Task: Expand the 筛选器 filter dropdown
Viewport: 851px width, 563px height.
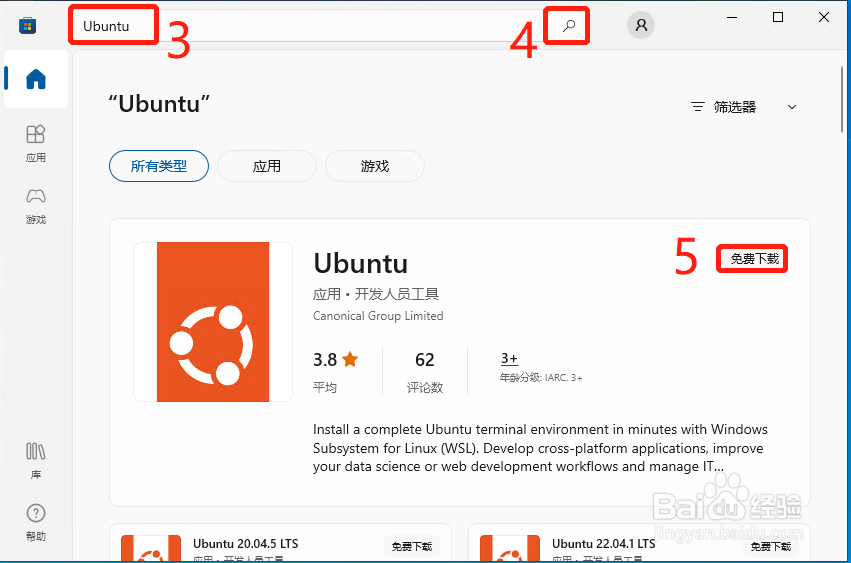Action: pos(744,107)
